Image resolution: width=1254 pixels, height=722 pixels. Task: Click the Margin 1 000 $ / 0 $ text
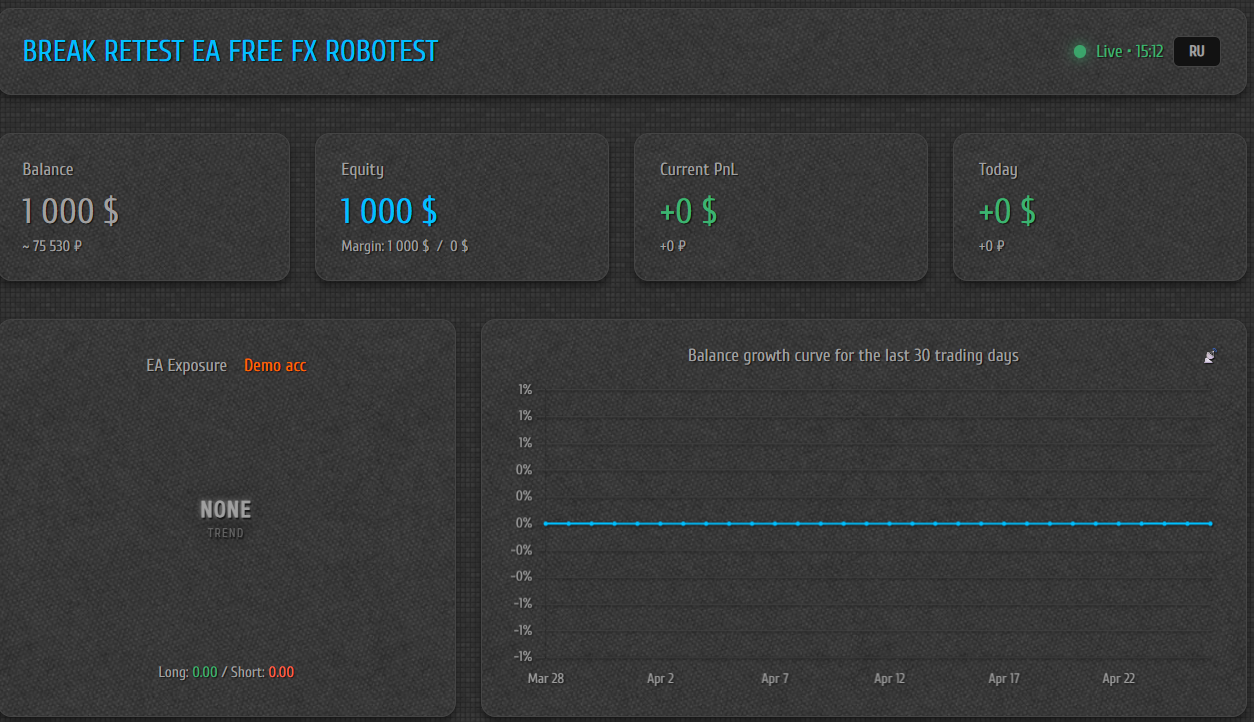click(x=405, y=246)
